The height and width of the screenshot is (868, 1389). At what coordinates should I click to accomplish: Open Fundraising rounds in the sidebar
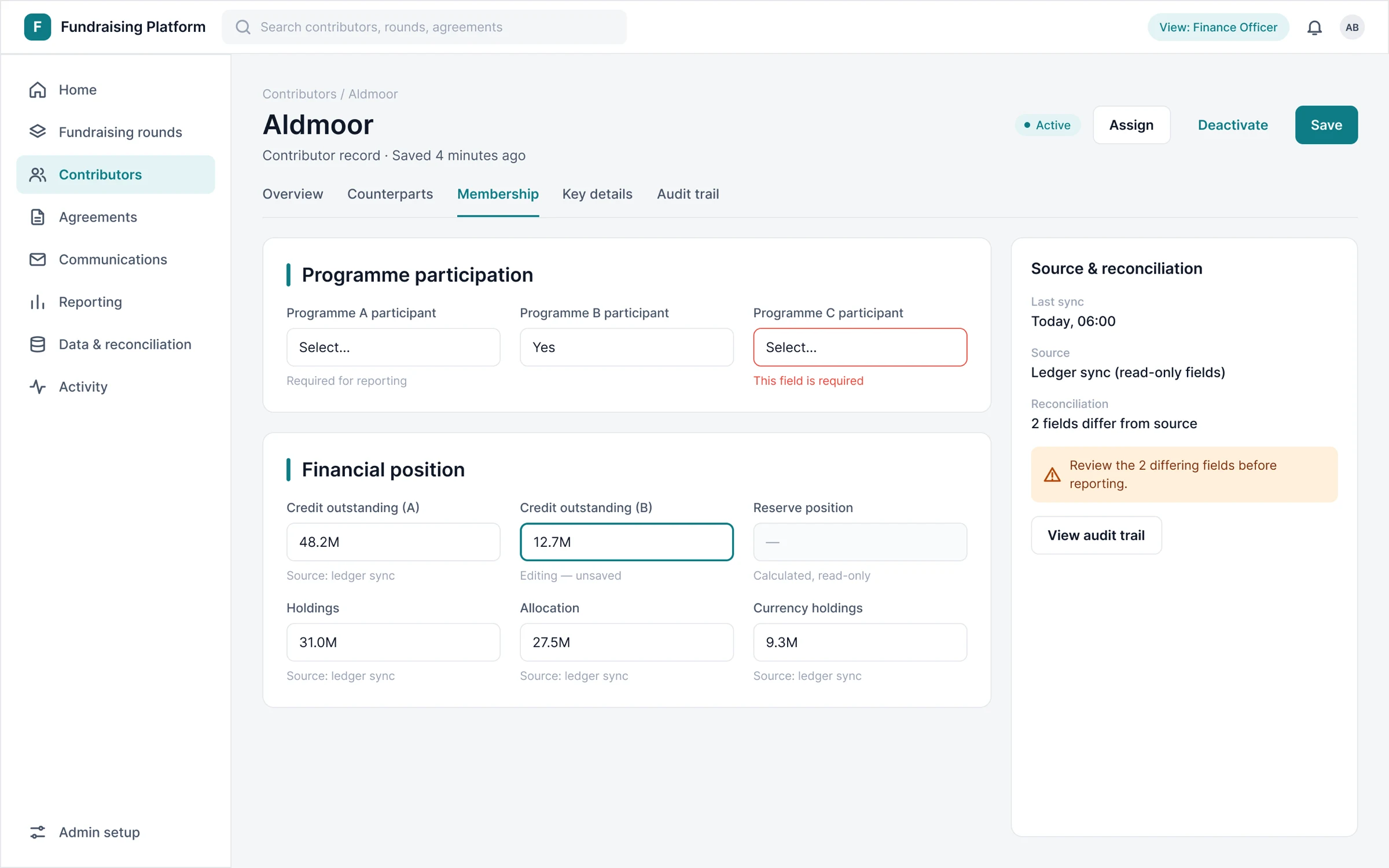(116, 132)
